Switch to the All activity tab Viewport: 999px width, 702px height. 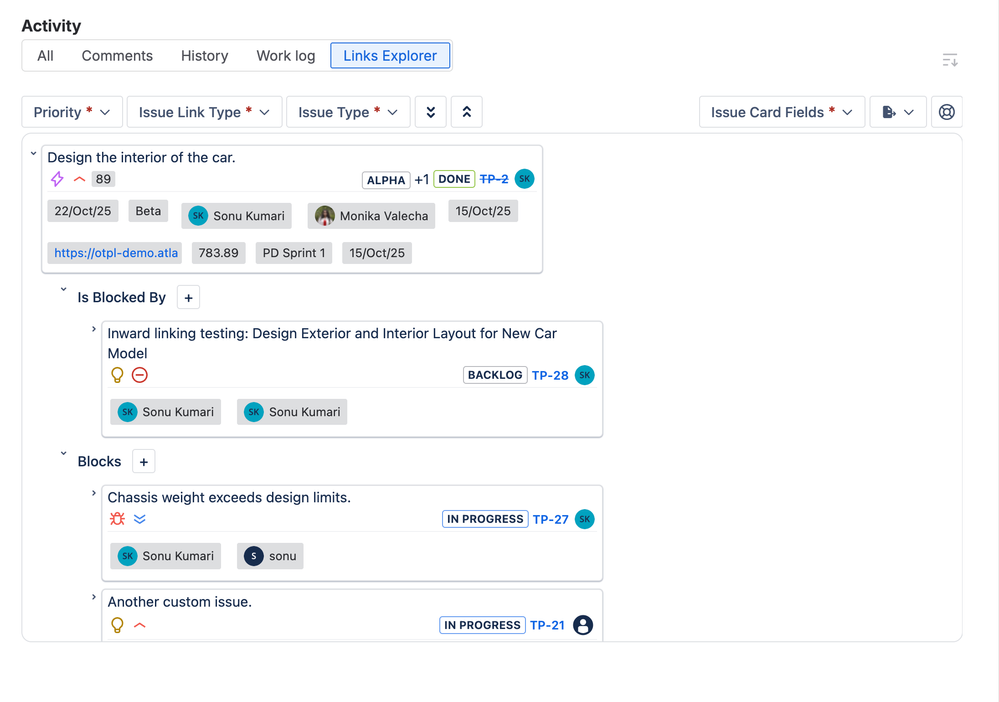[45, 56]
